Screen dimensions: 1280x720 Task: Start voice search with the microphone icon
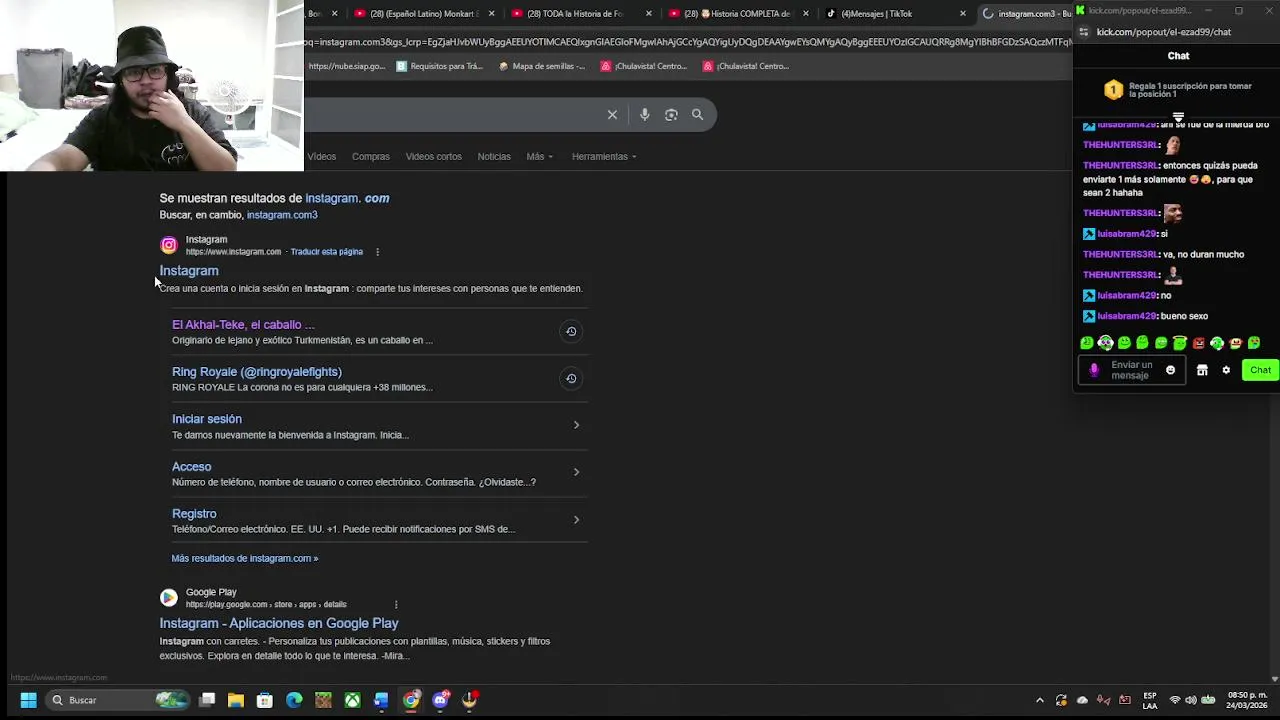click(645, 115)
